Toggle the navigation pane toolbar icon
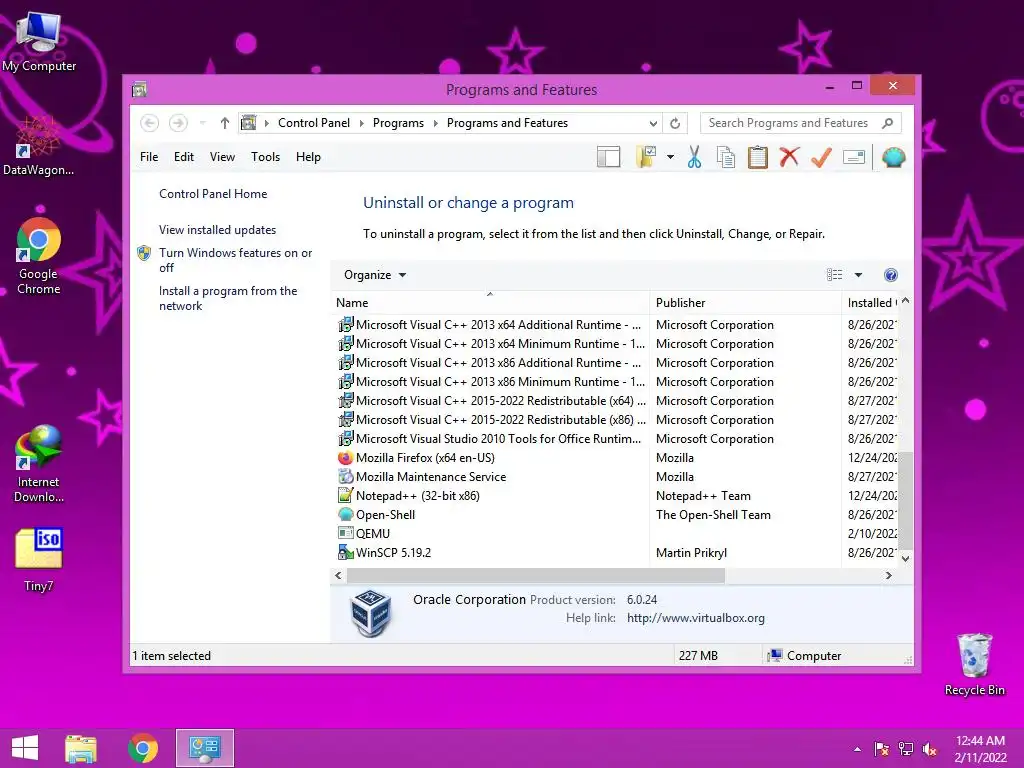The image size is (1024, 768). click(609, 157)
